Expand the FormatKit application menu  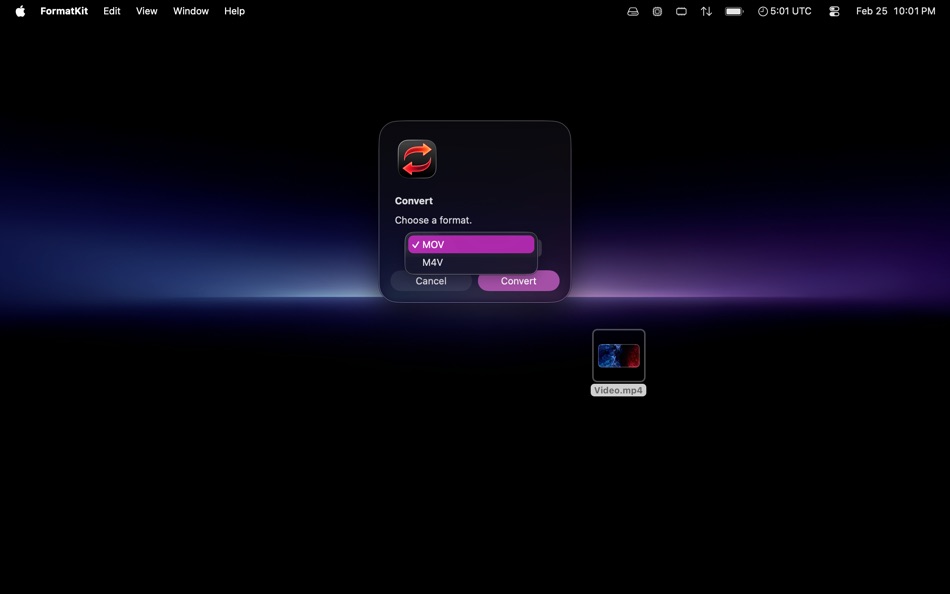pos(64,11)
